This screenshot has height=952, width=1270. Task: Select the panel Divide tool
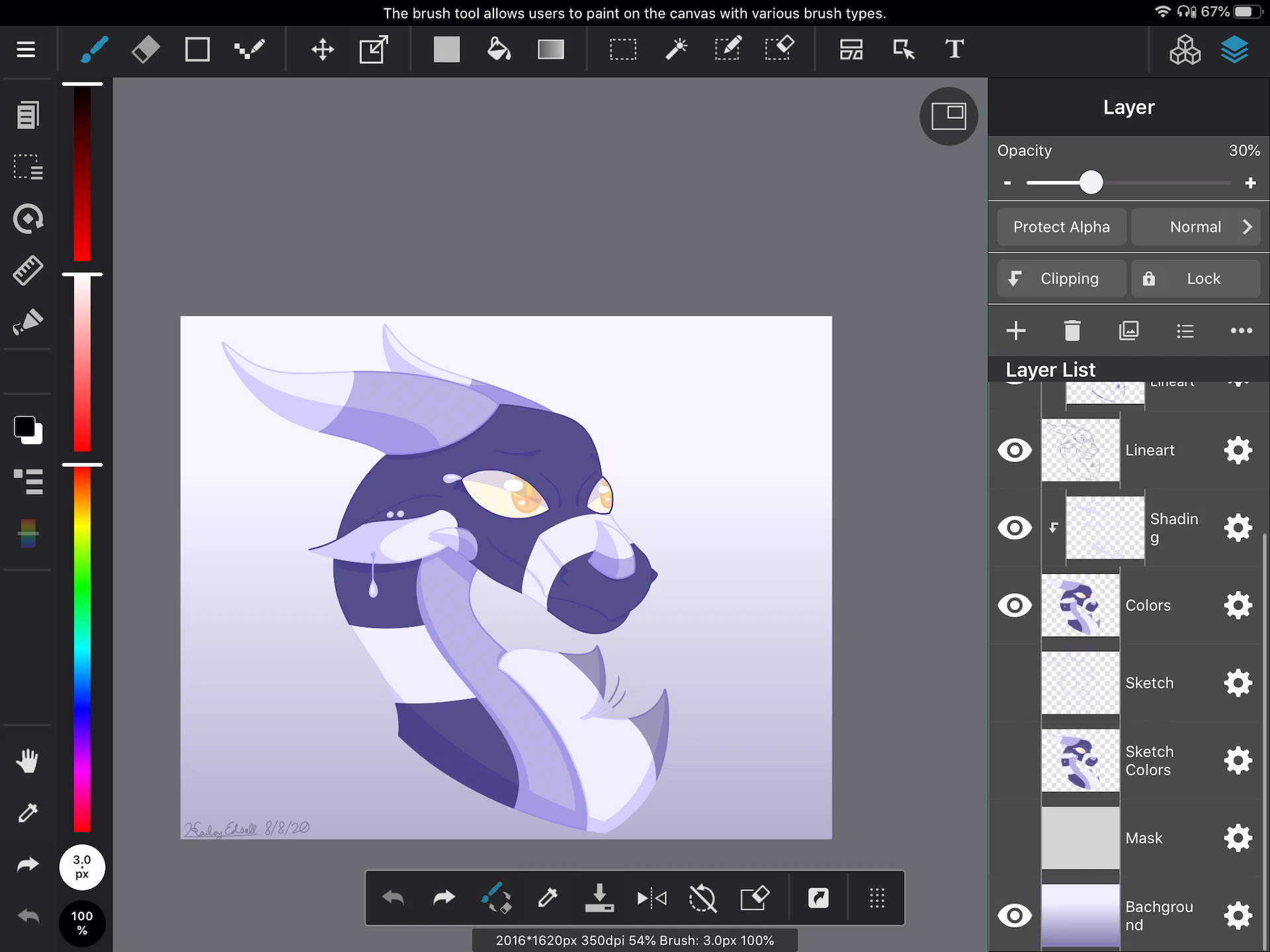coord(851,50)
